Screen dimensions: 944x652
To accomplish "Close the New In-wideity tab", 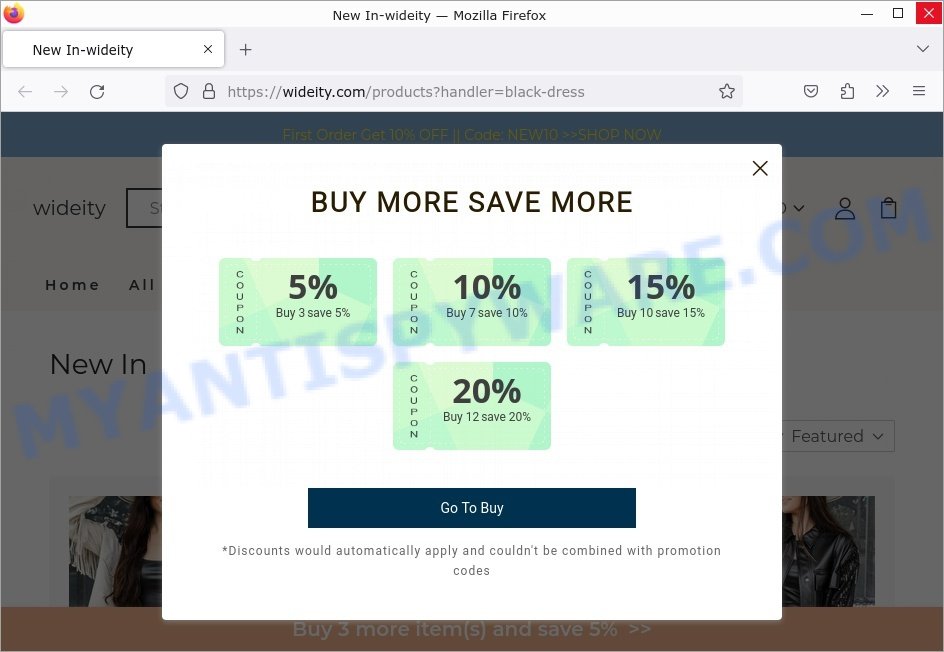I will pos(208,49).
